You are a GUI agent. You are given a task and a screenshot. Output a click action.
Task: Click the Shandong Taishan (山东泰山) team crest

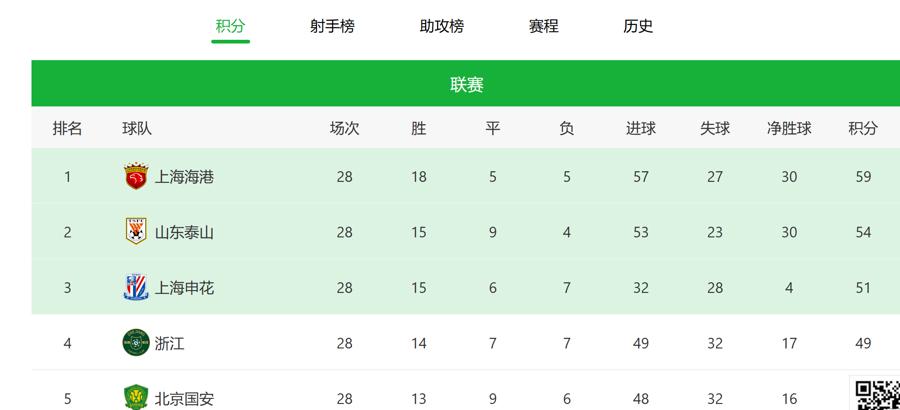click(x=136, y=231)
